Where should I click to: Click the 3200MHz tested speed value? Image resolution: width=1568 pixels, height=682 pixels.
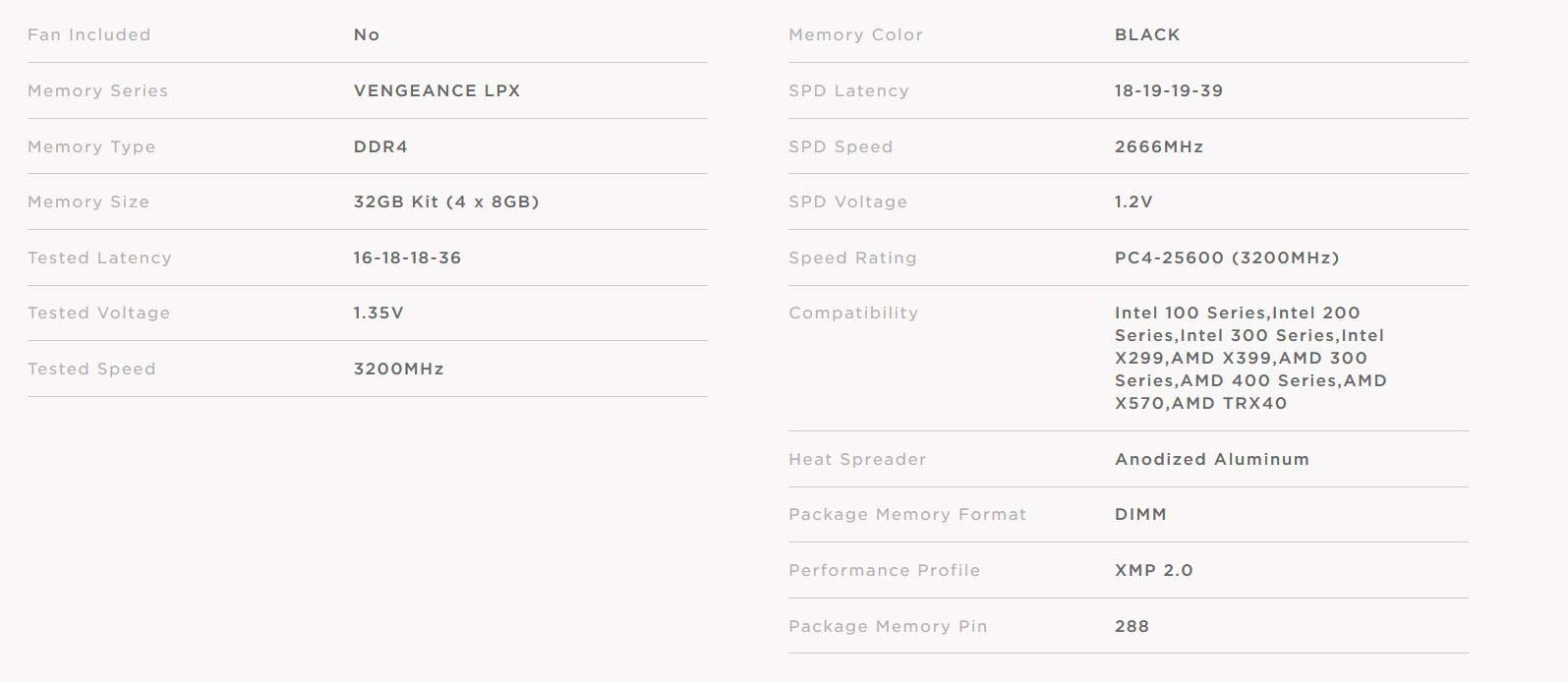(398, 369)
